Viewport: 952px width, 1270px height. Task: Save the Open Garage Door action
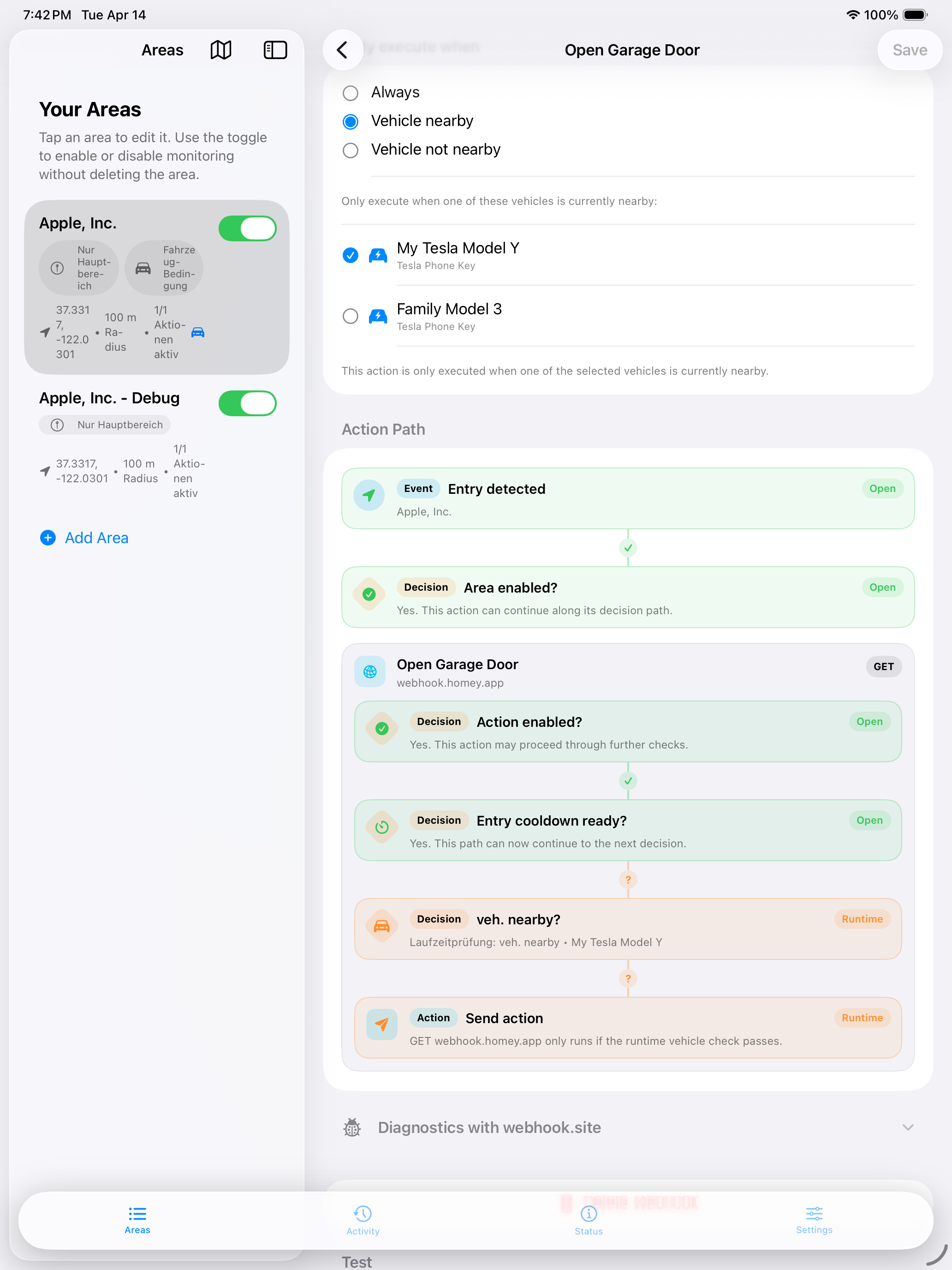pyautogui.click(x=910, y=50)
